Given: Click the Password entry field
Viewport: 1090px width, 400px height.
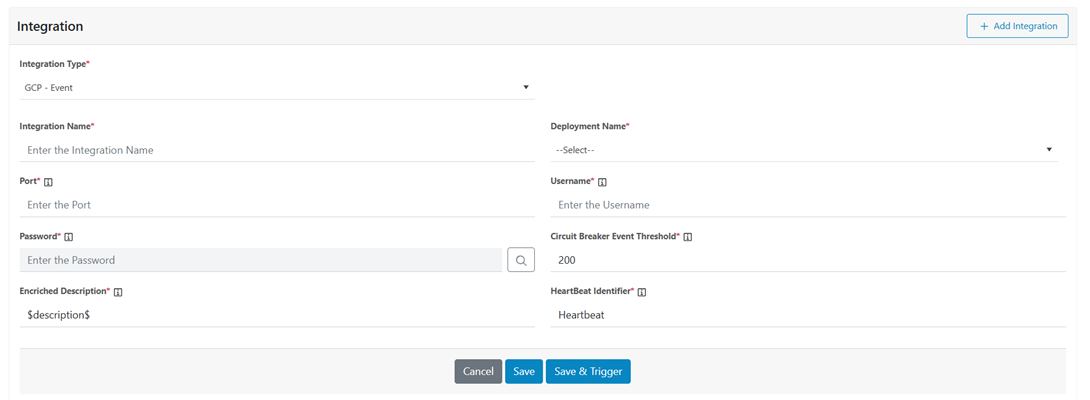Looking at the screenshot, I should click(260, 260).
